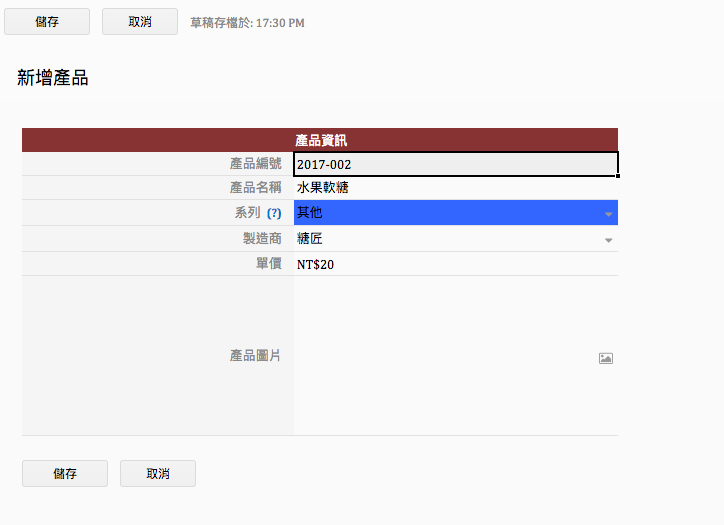Click the top 取消 button

click(x=140, y=22)
